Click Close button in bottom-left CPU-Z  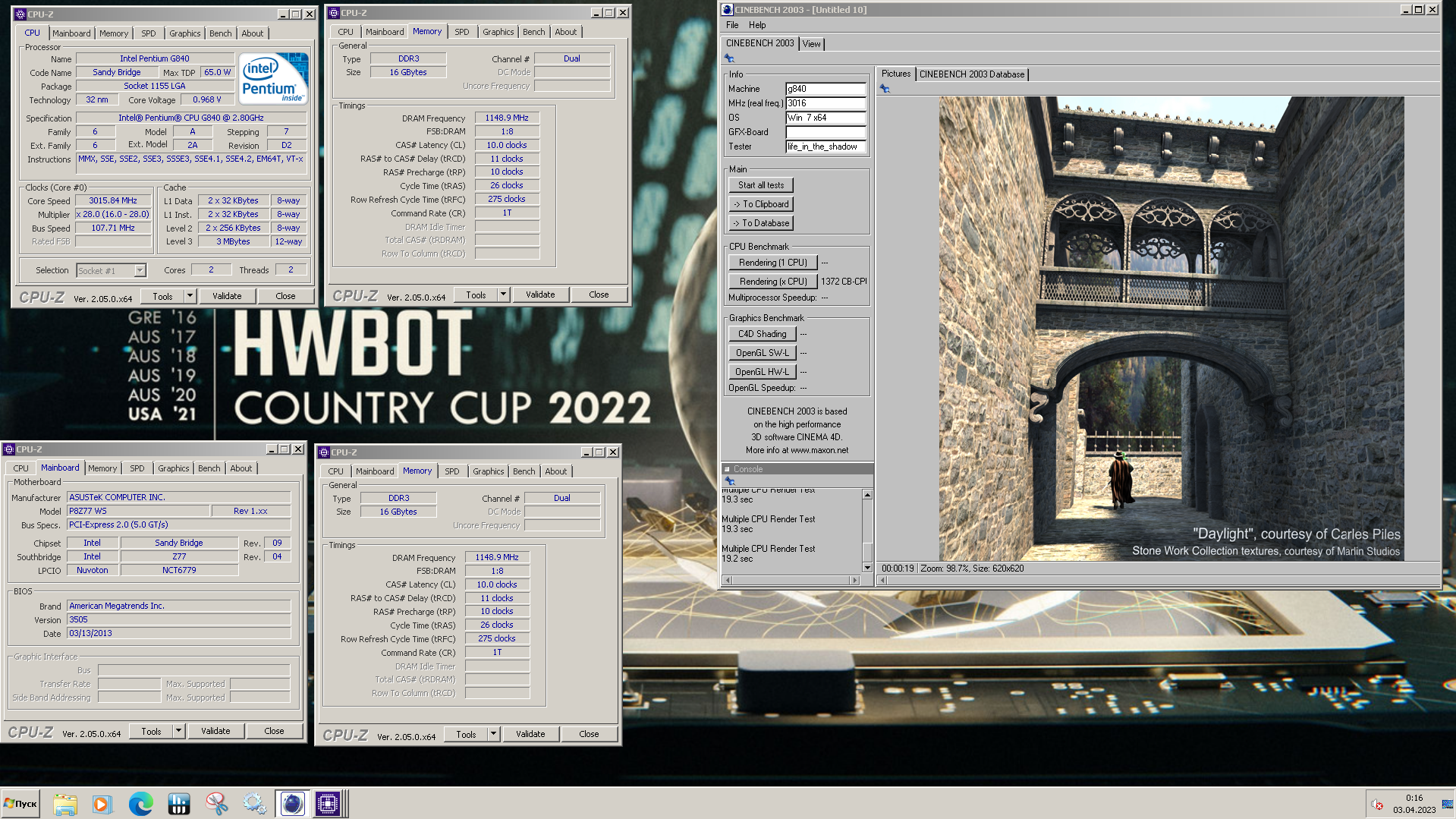click(274, 731)
